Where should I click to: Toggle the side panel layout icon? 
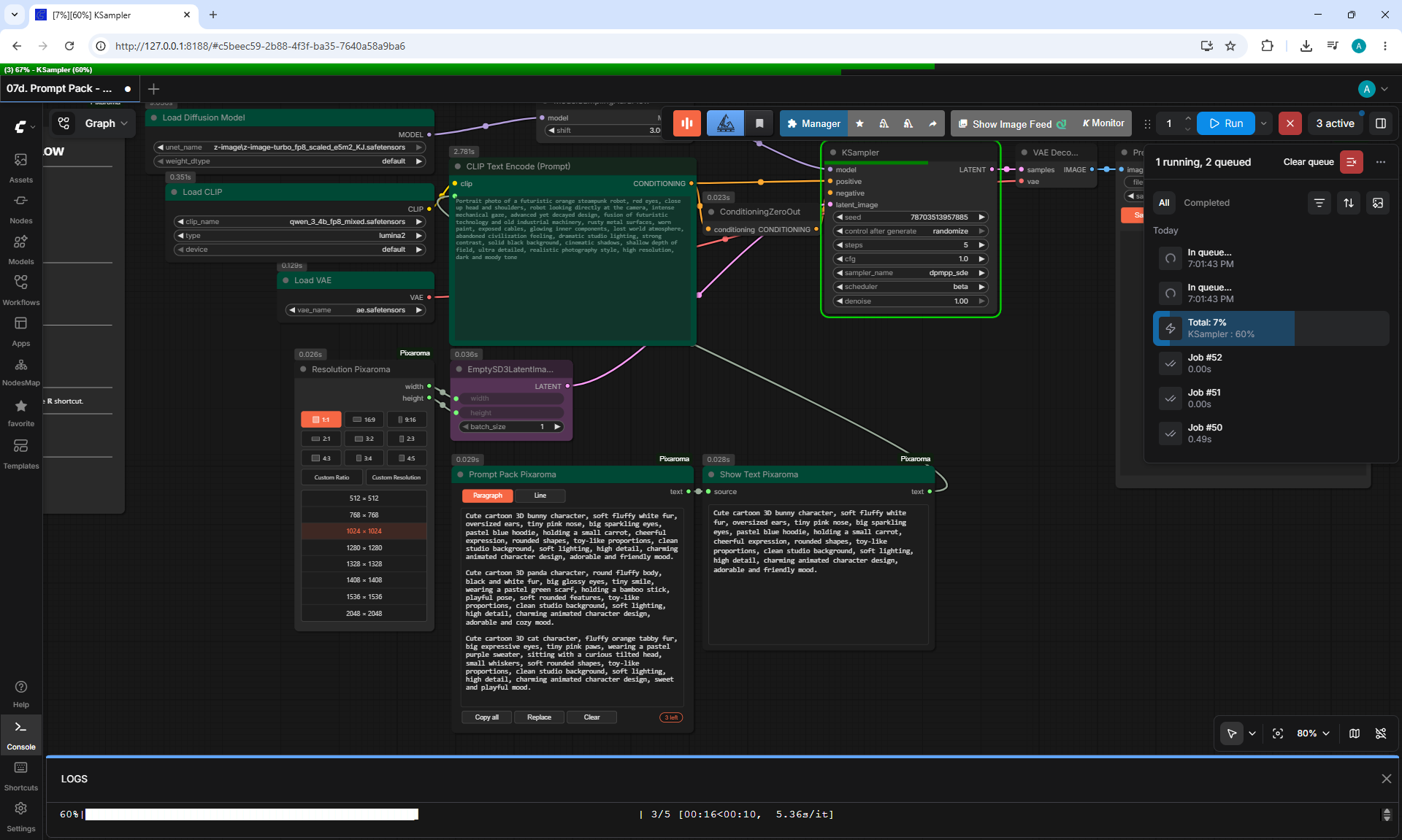(1381, 123)
